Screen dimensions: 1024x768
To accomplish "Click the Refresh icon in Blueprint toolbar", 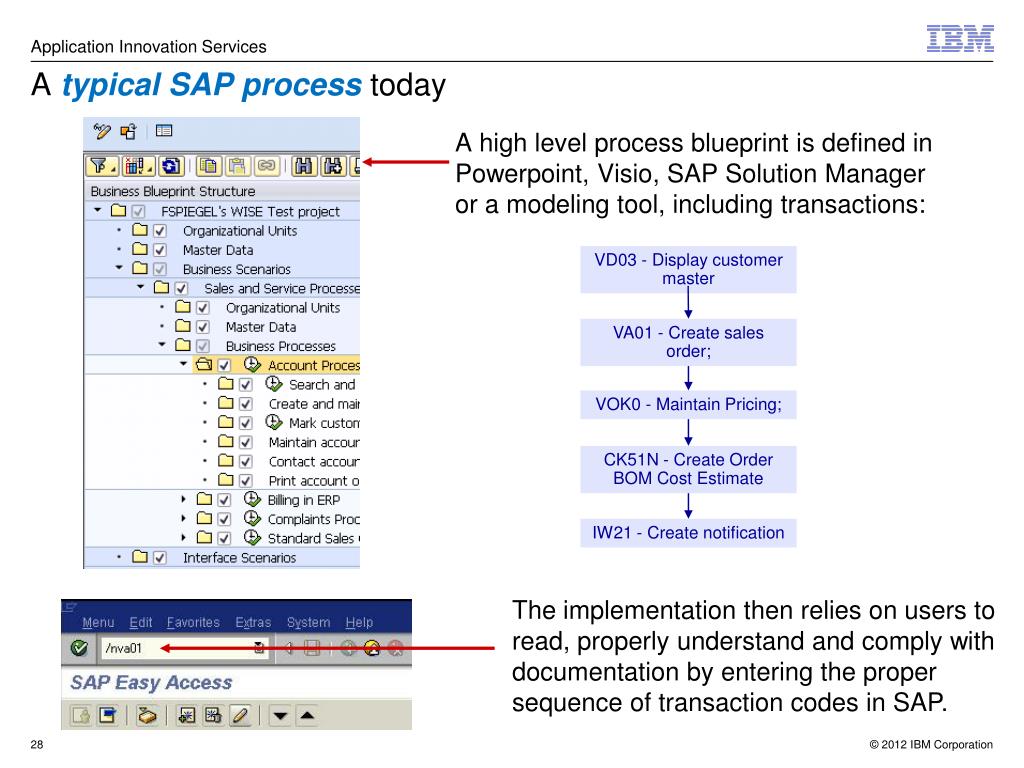I will click(171, 166).
